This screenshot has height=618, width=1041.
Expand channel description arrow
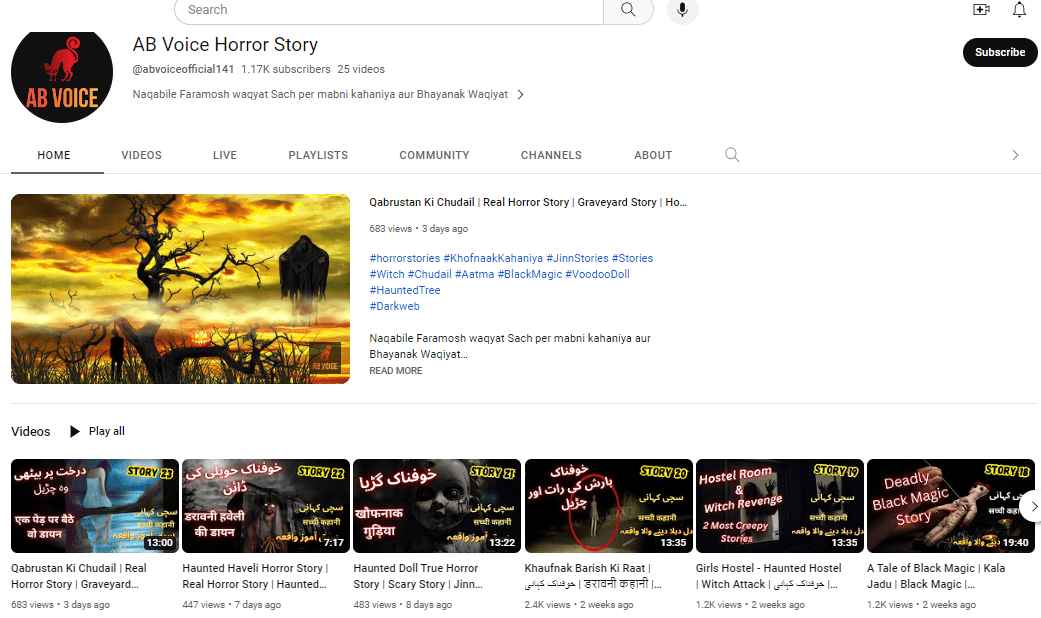coord(520,95)
